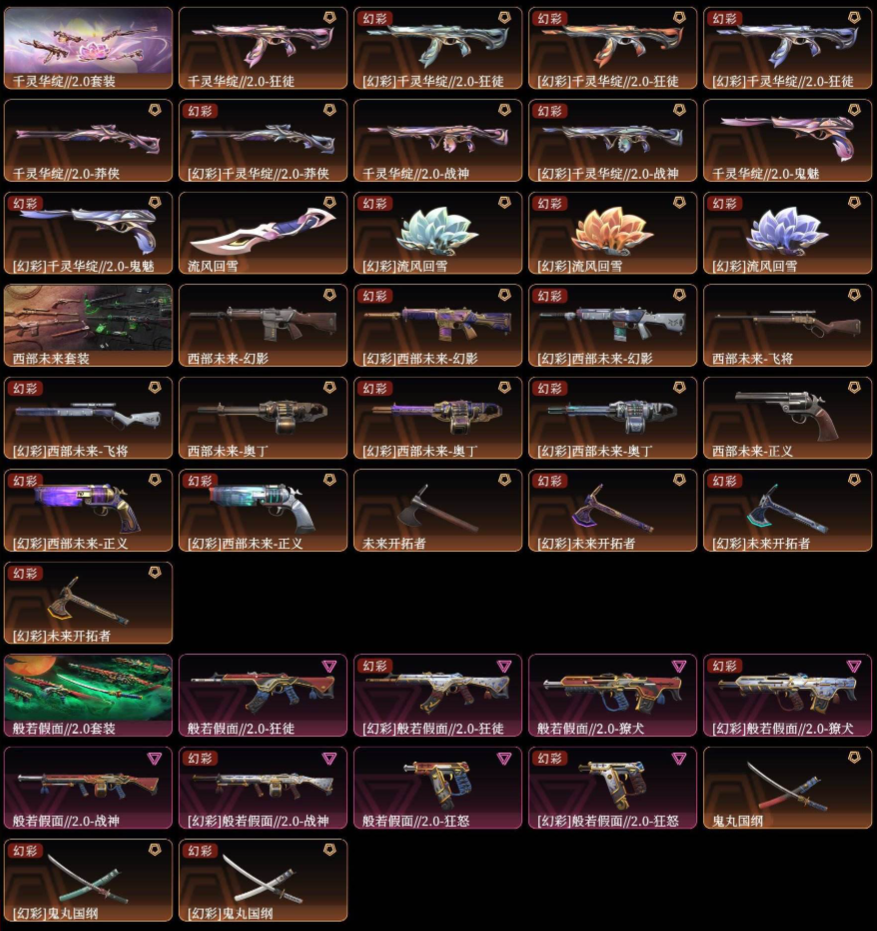Viewport: 877px width, 931px height.
Task: Click the 流风回雪 melee knife skin
Action: coord(263,233)
